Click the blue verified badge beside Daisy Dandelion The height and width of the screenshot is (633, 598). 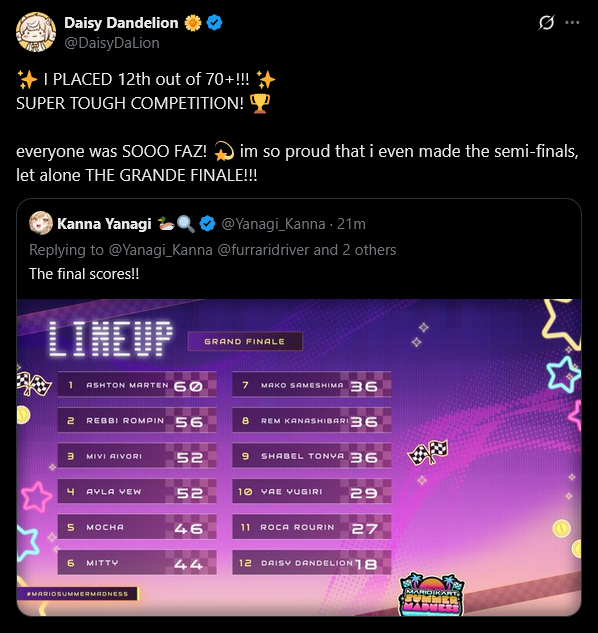214,23
